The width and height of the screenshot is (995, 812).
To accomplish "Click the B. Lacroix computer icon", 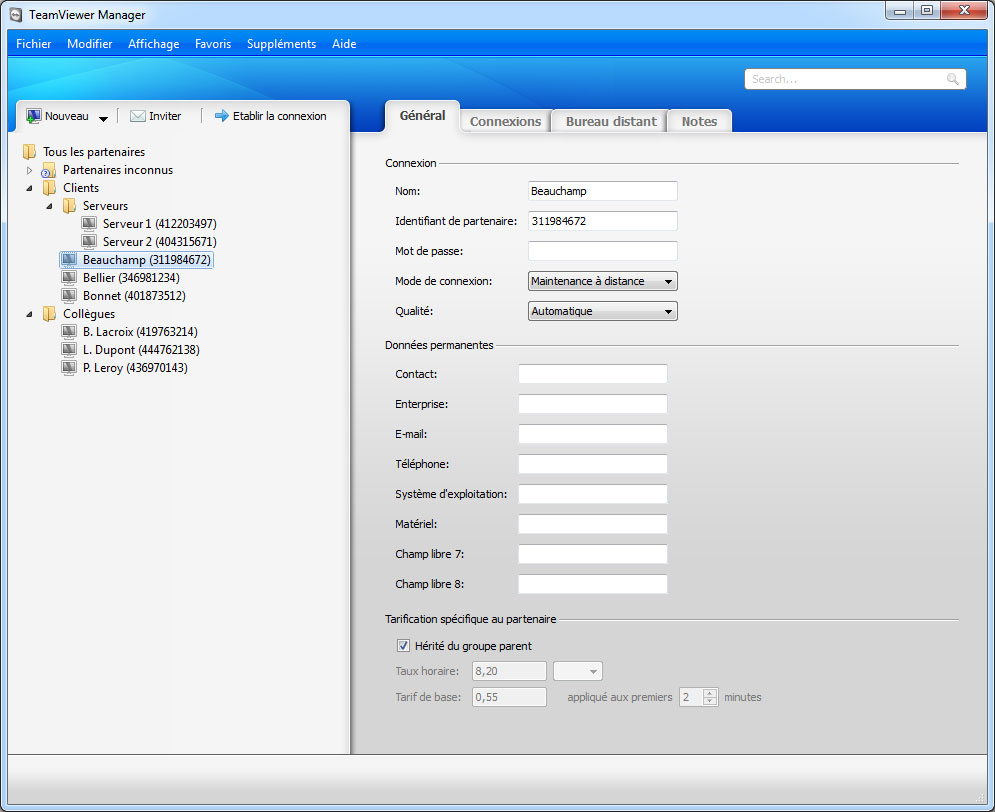I will (69, 332).
